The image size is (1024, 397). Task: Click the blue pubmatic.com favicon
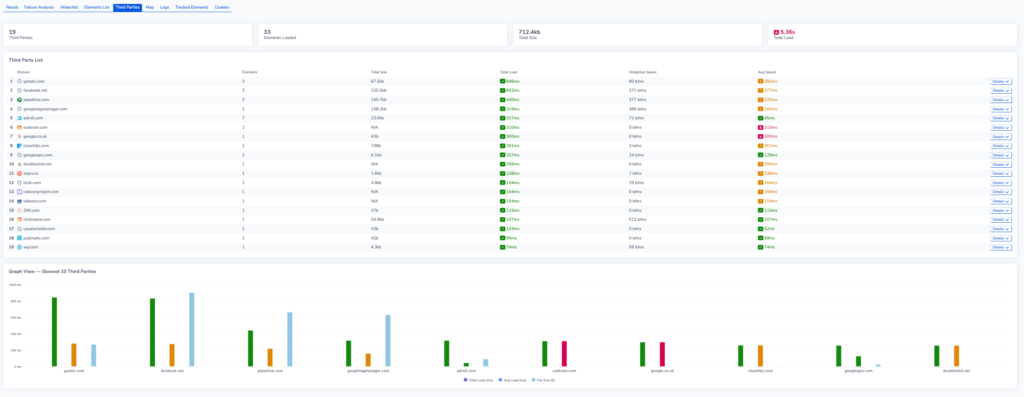click(20, 238)
